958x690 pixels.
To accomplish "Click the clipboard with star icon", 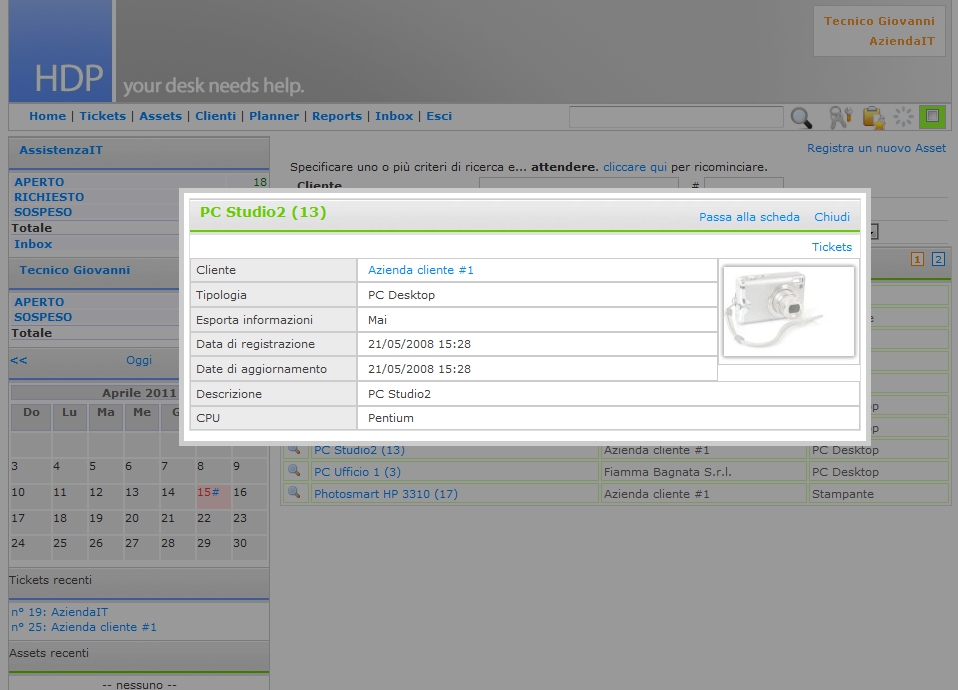I will (x=873, y=117).
